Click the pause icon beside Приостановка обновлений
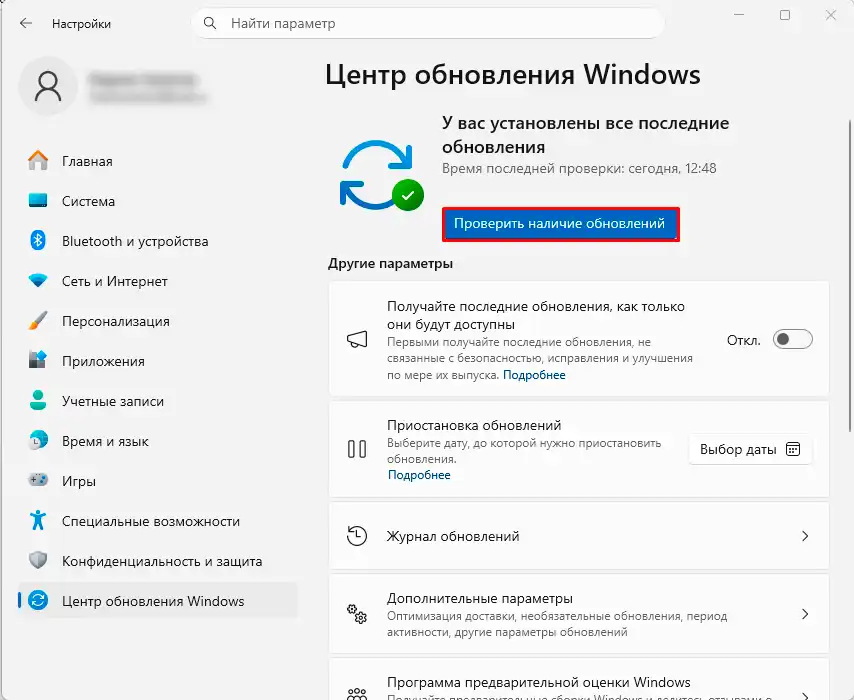Viewport: 854px width, 700px height. [357, 449]
